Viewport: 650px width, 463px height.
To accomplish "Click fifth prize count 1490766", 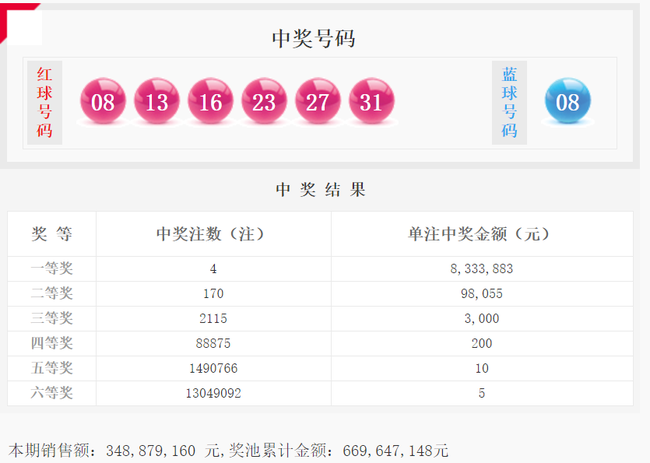I will click(x=213, y=368).
